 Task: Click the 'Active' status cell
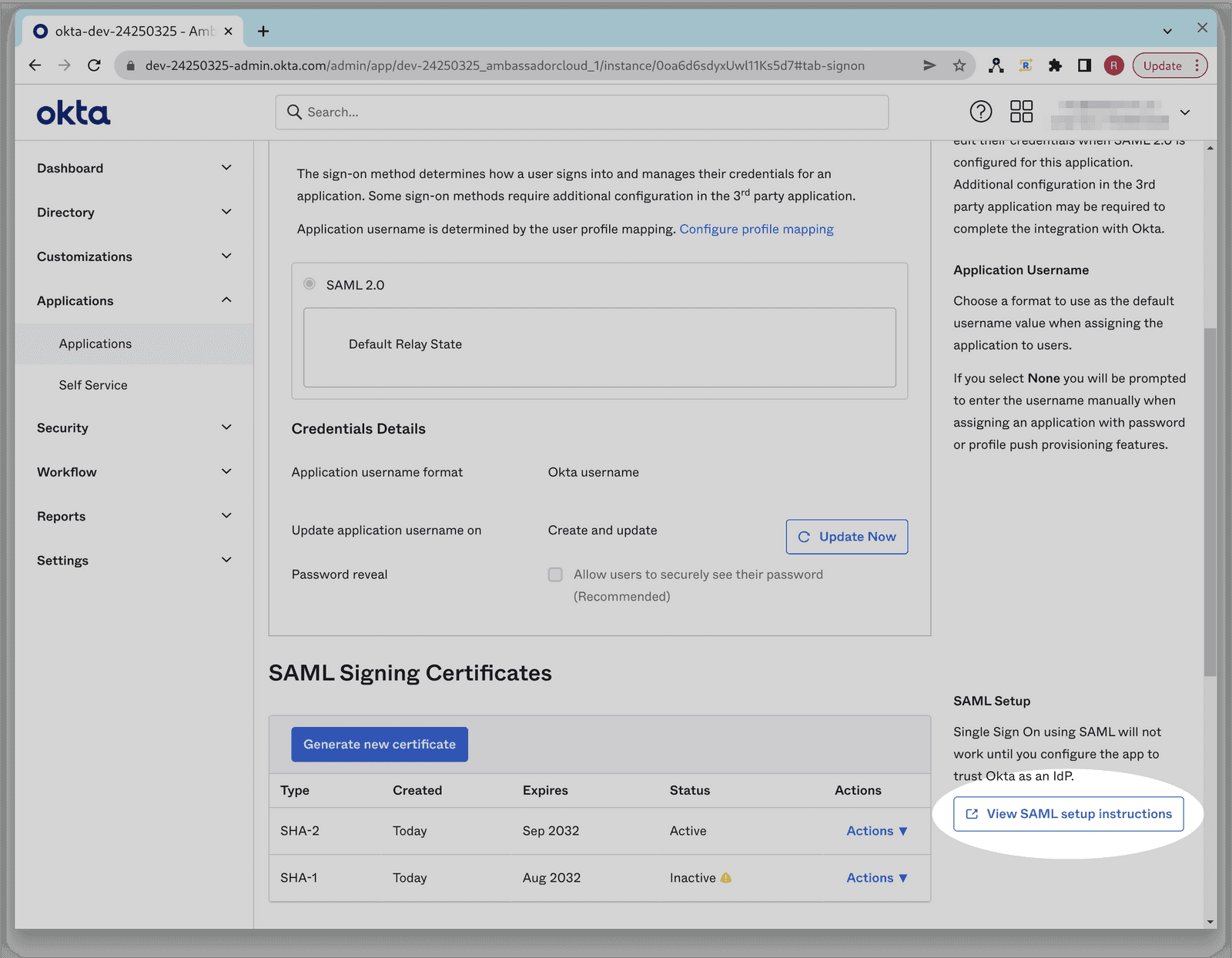[688, 831]
